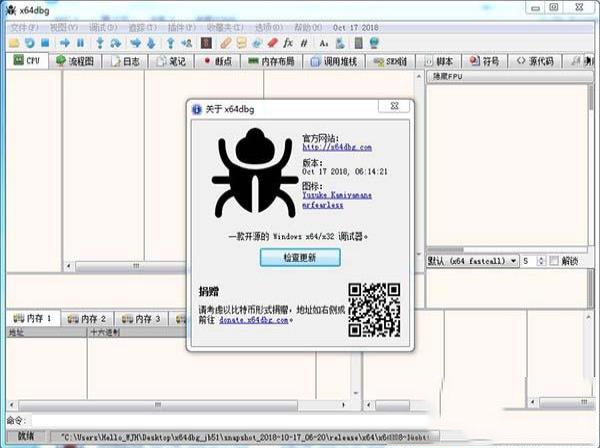Switch to the 笔记 tab

coord(171,61)
